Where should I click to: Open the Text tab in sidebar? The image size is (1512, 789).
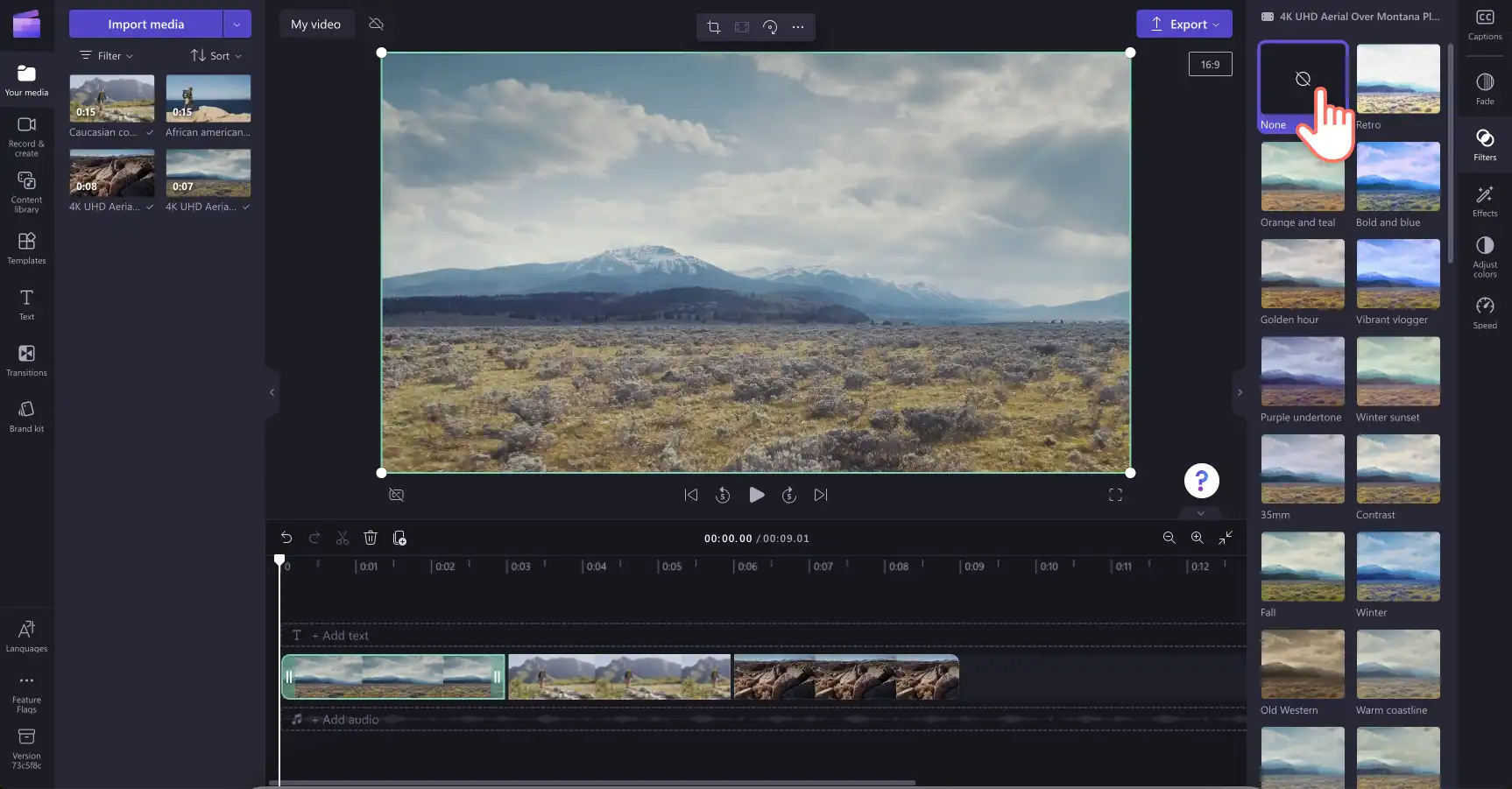click(x=26, y=304)
